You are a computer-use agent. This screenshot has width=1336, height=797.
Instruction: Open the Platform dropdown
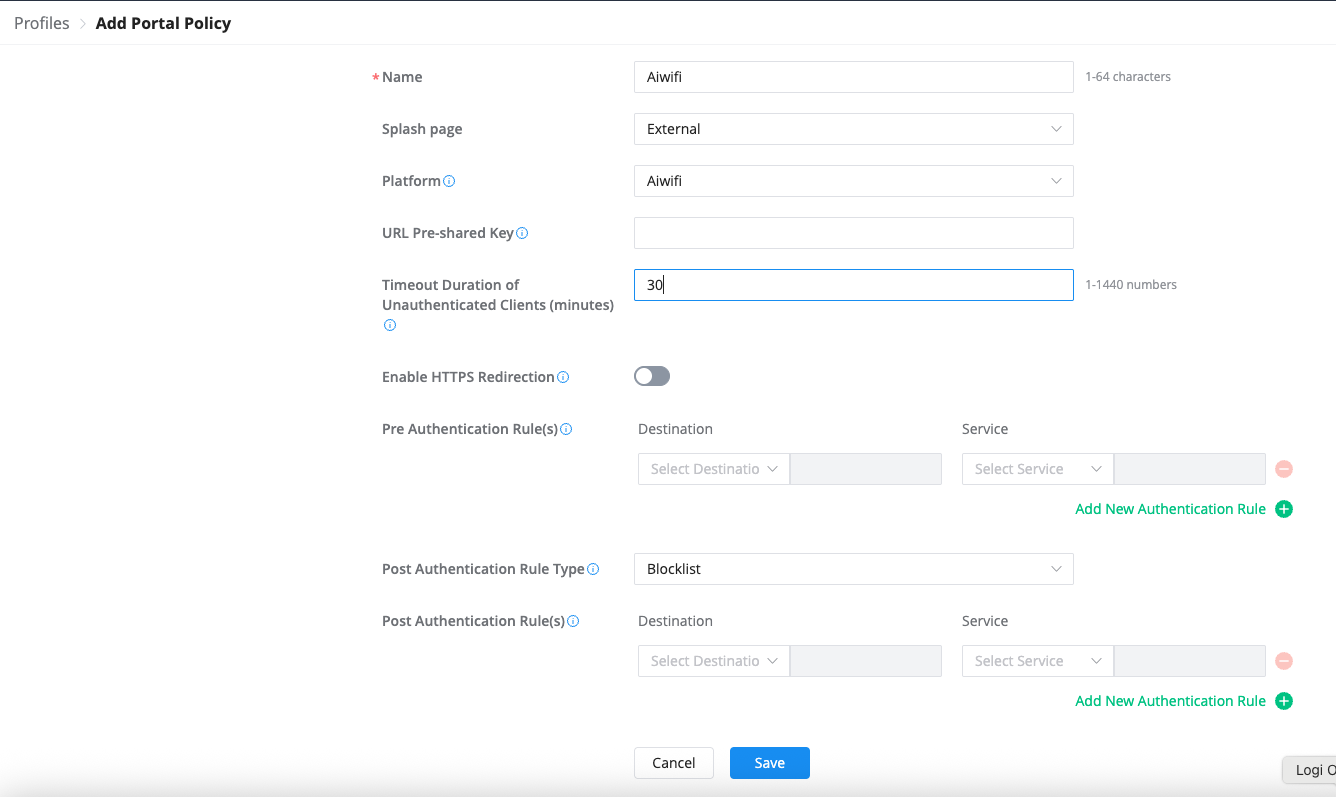pos(854,181)
